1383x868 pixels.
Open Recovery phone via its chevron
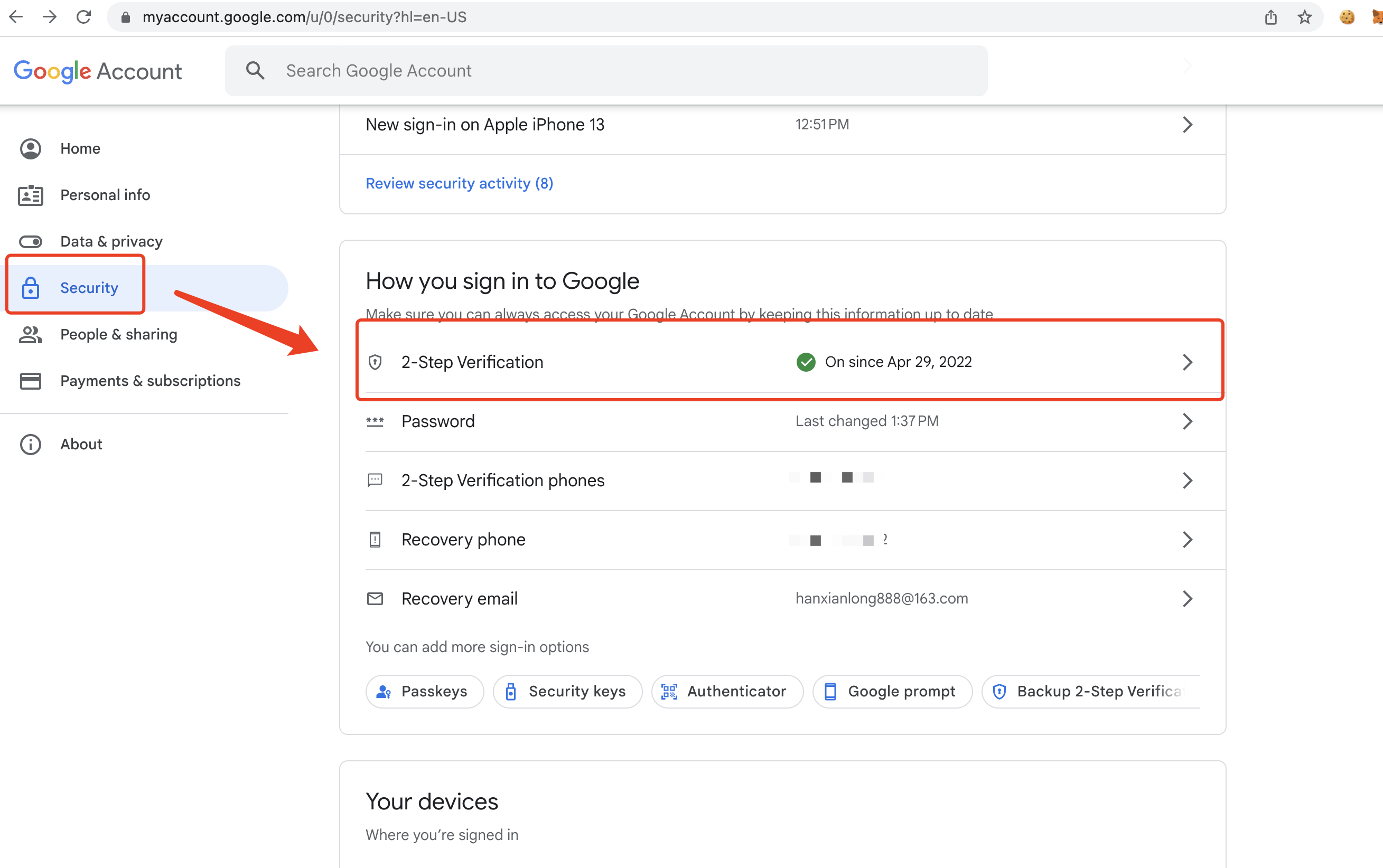pyautogui.click(x=1187, y=540)
